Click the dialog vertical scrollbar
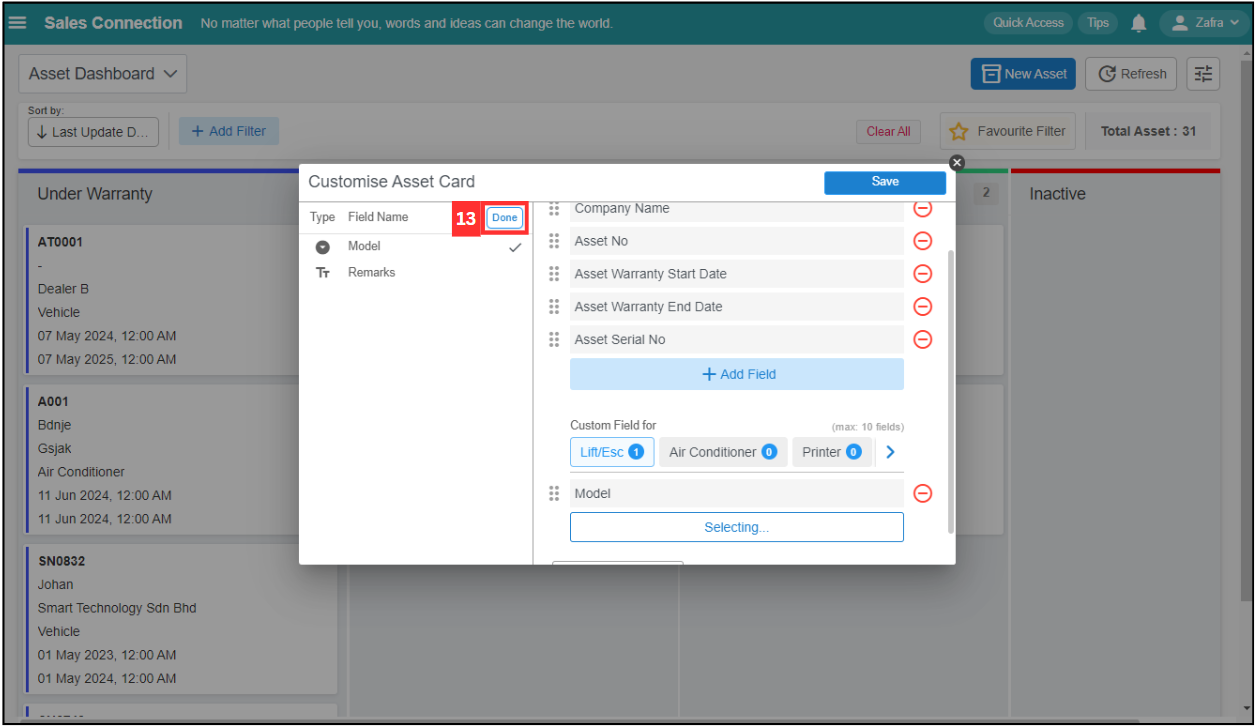The height and width of the screenshot is (726, 1257). (x=950, y=390)
